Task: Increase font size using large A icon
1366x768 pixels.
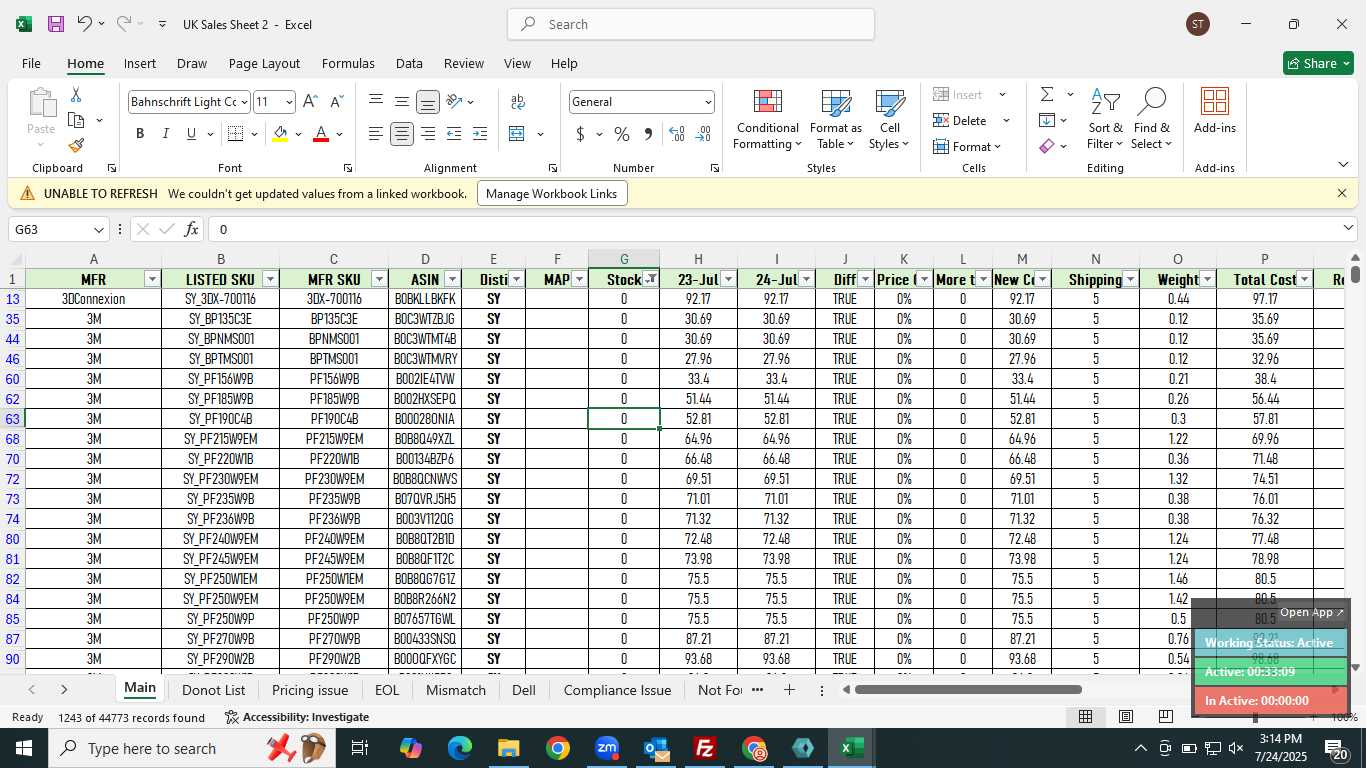Action: 310,102
